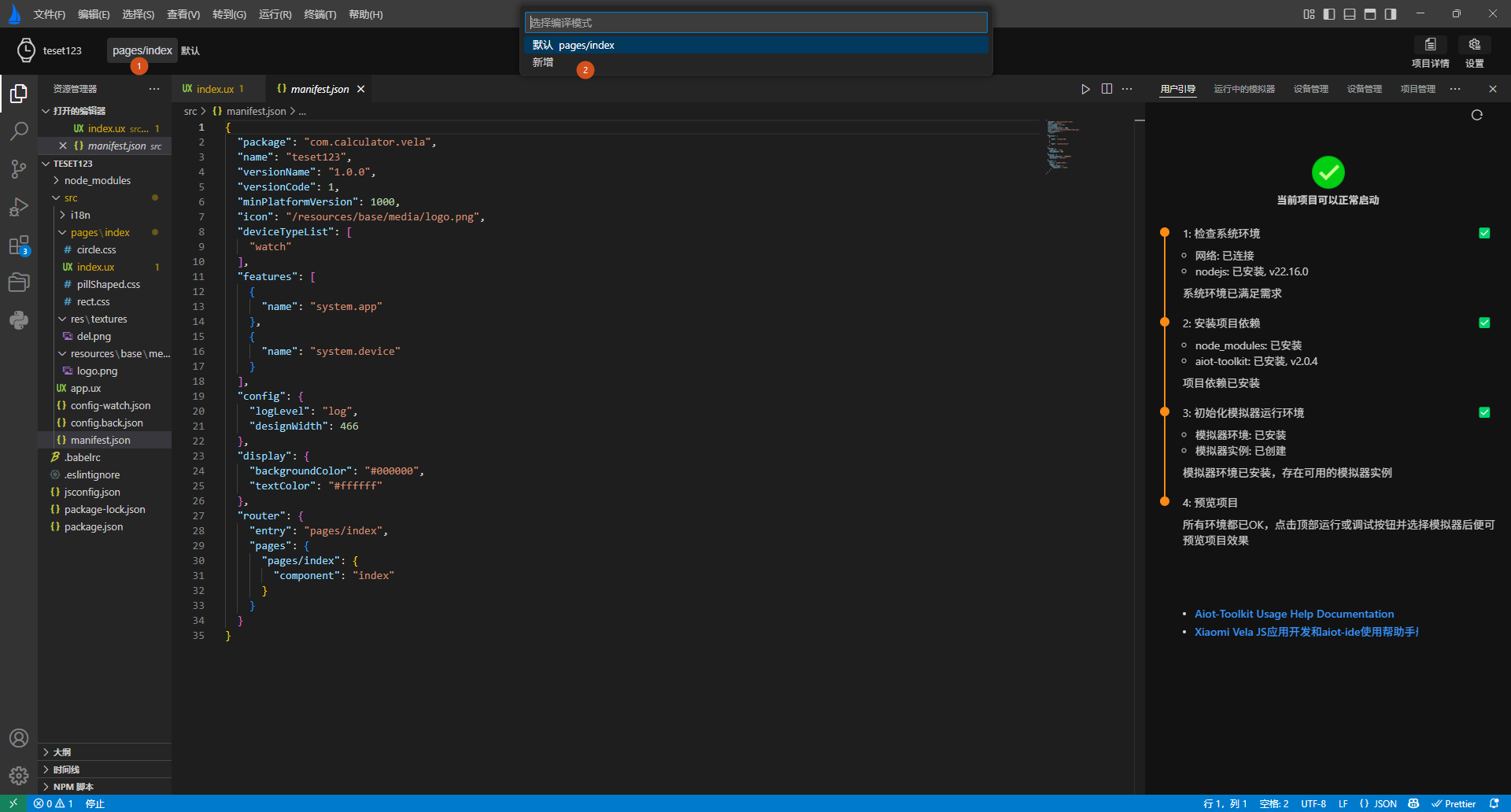Split the editor to the right

[x=1106, y=89]
